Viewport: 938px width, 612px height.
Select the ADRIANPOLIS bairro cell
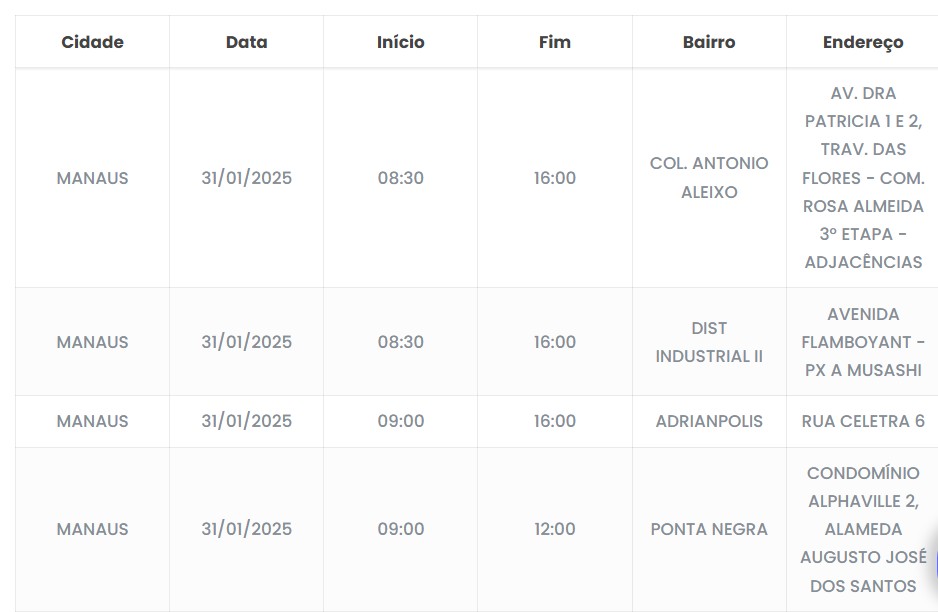(x=709, y=421)
